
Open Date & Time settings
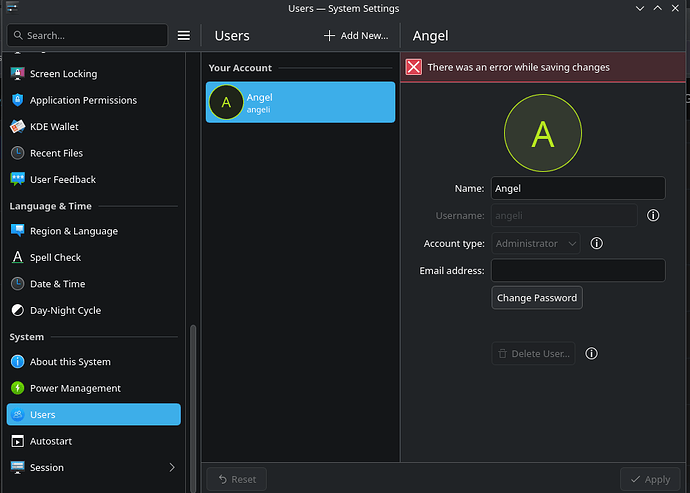click(x=93, y=283)
